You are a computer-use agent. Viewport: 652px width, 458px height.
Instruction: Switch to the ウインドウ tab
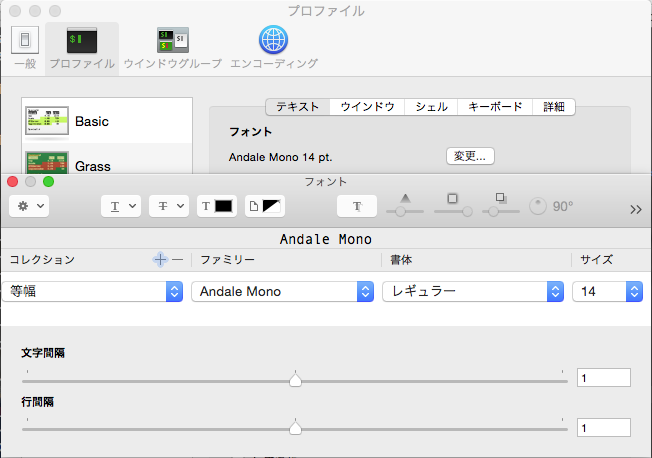[x=367, y=106]
